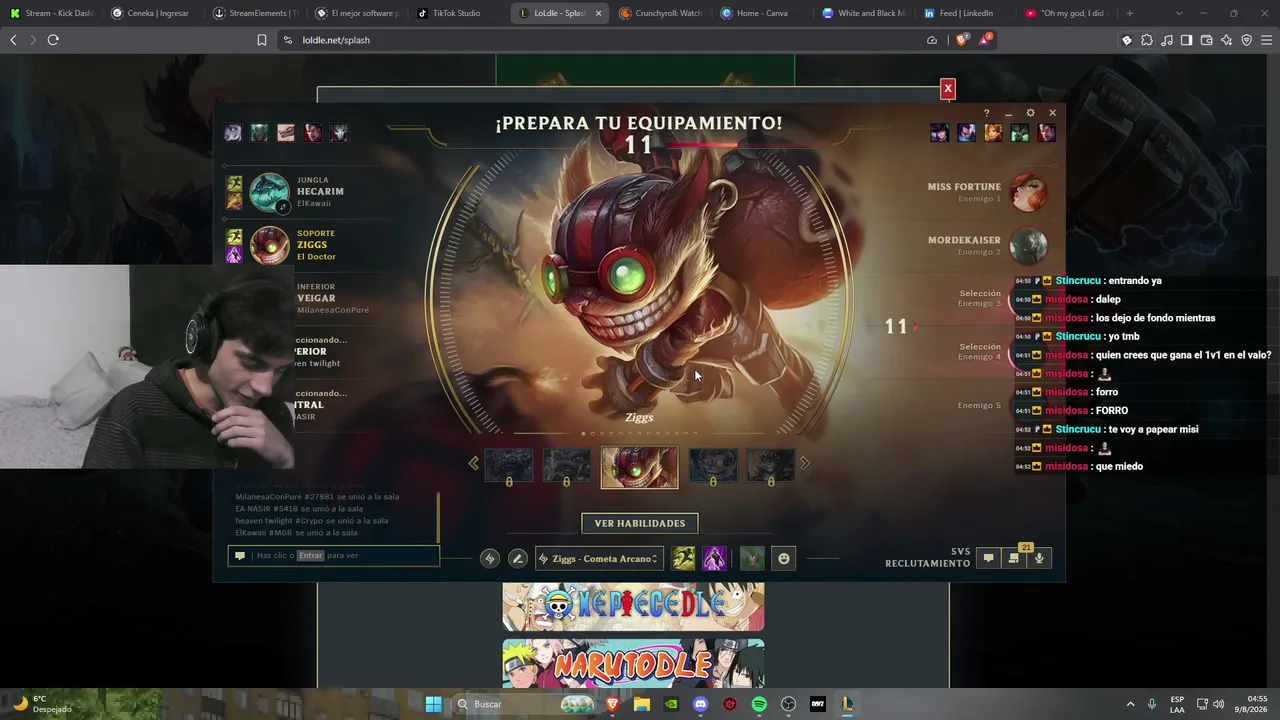Select the second locked skin thumbnail
This screenshot has height=720, width=1280.
point(567,466)
